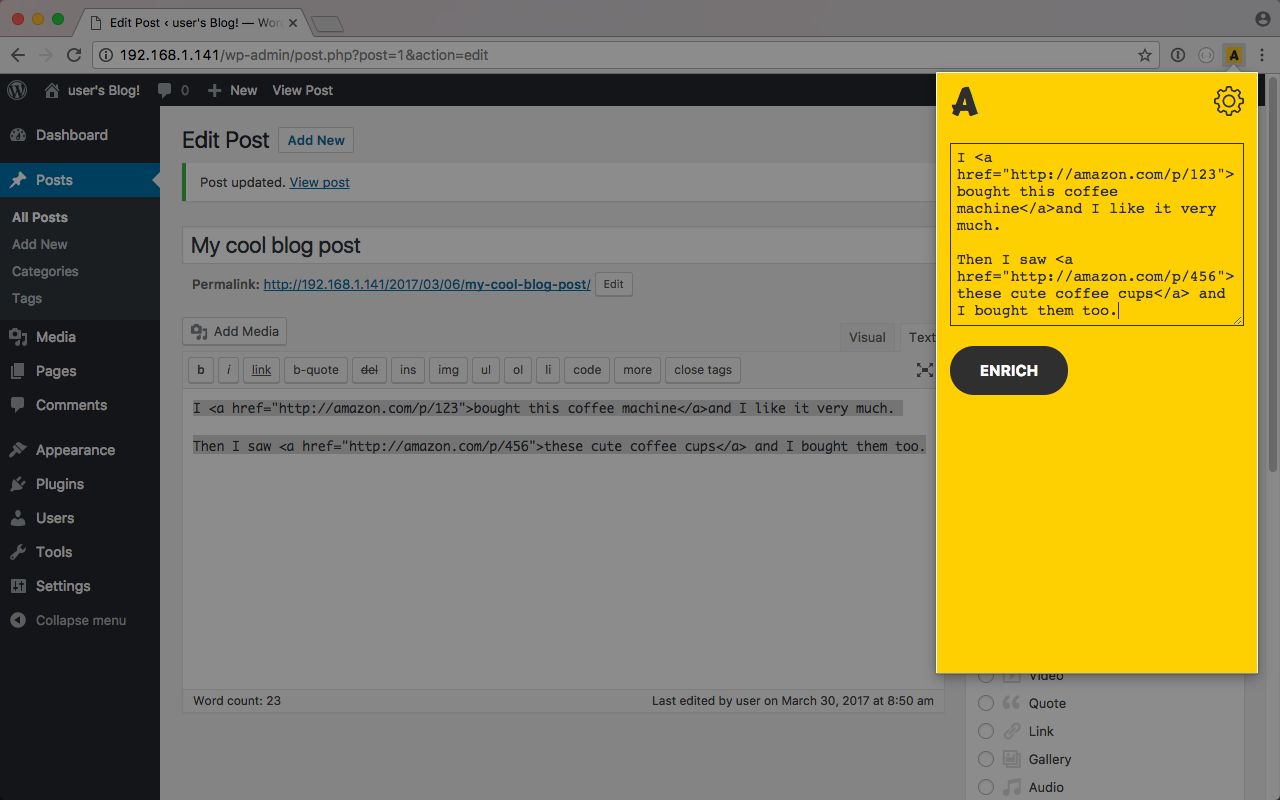This screenshot has height=800, width=1280.
Task: Click the browser back arrow
Action: tap(18, 55)
